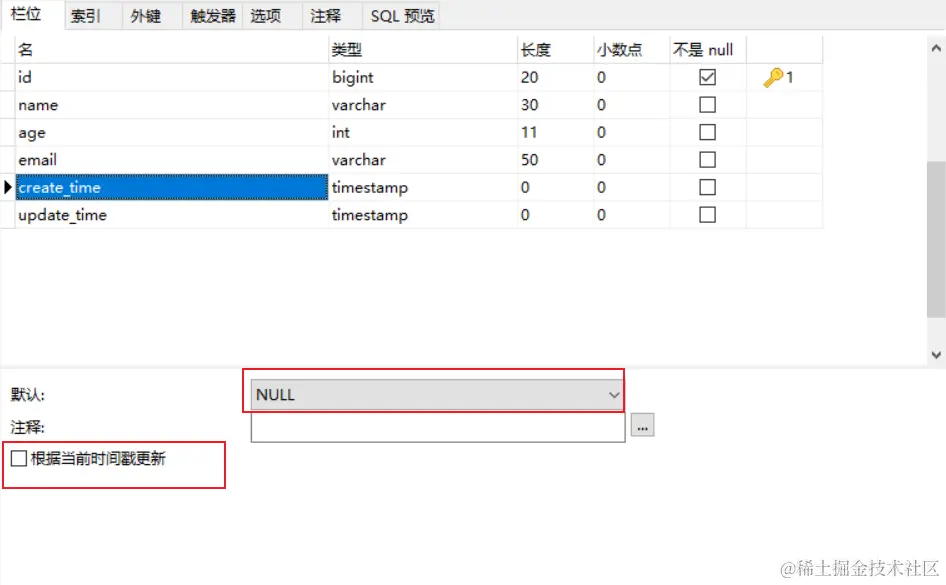Enable not null for the email field

pos(707,160)
